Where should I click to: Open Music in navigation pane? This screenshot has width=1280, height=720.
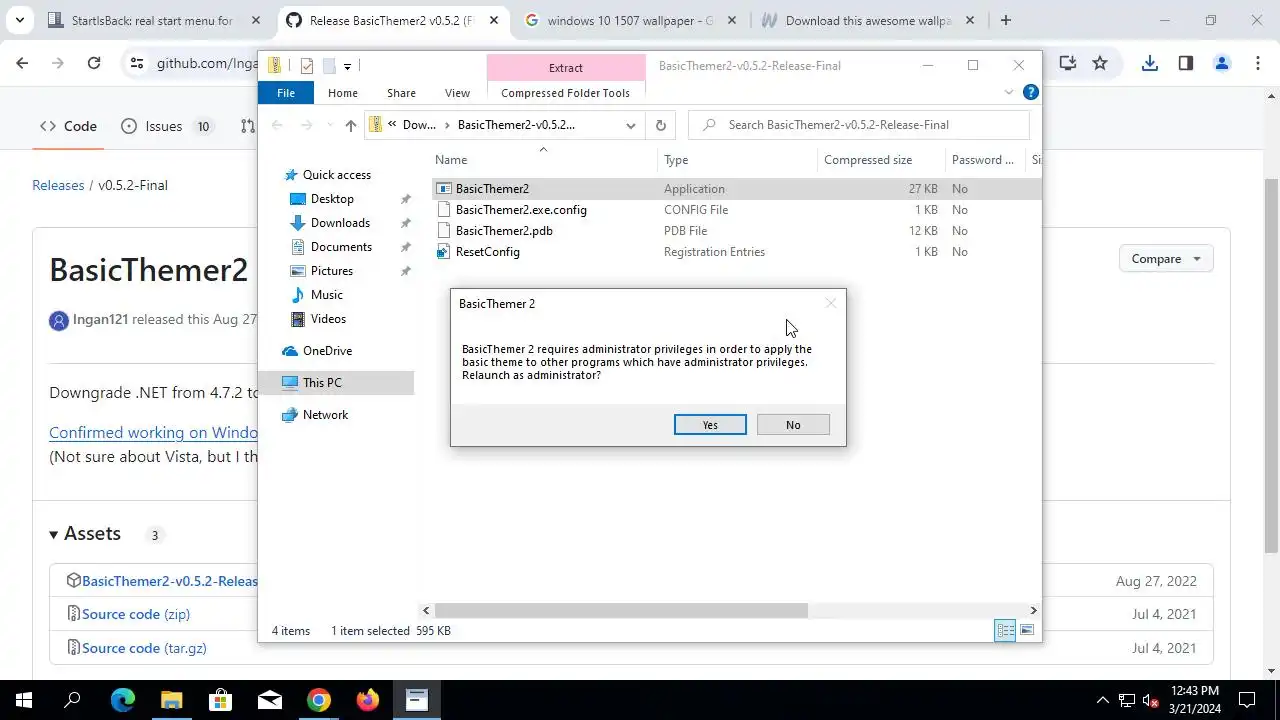click(x=326, y=295)
